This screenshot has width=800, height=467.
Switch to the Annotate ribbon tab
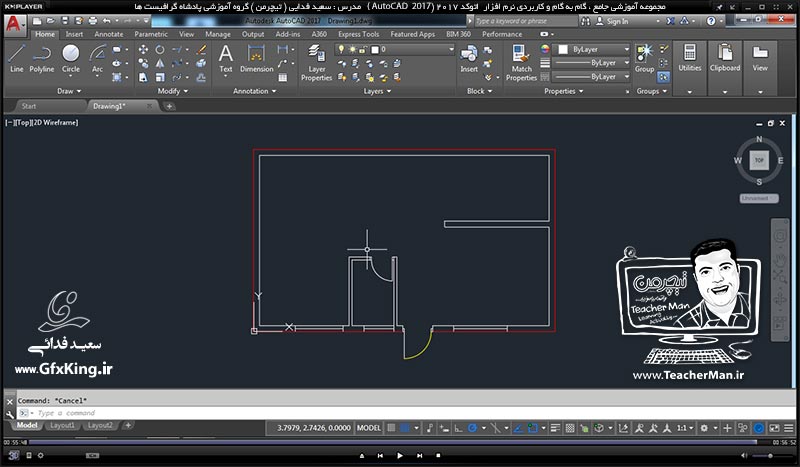[x=109, y=34]
